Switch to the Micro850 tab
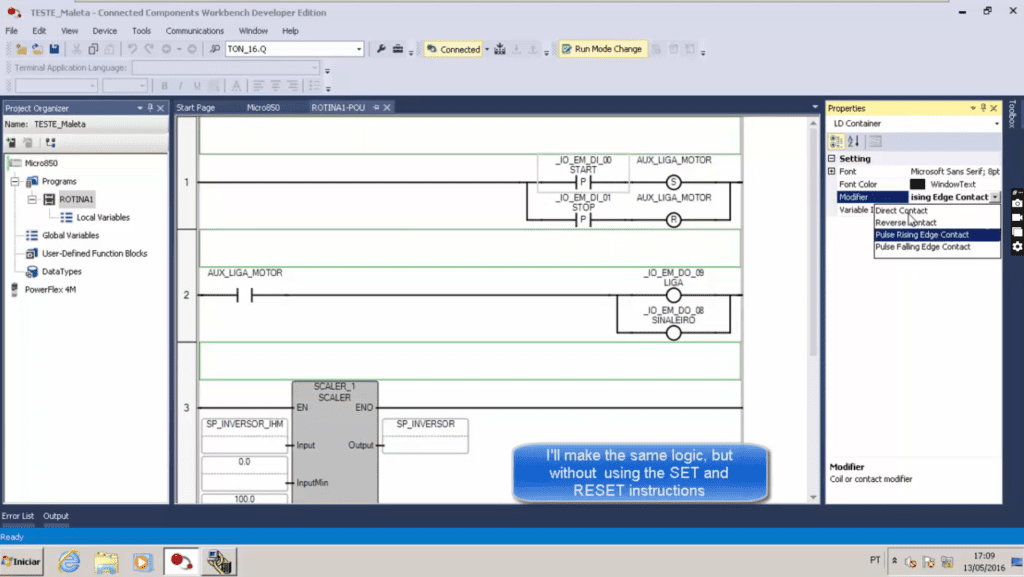The height and width of the screenshot is (577, 1024). point(264,107)
